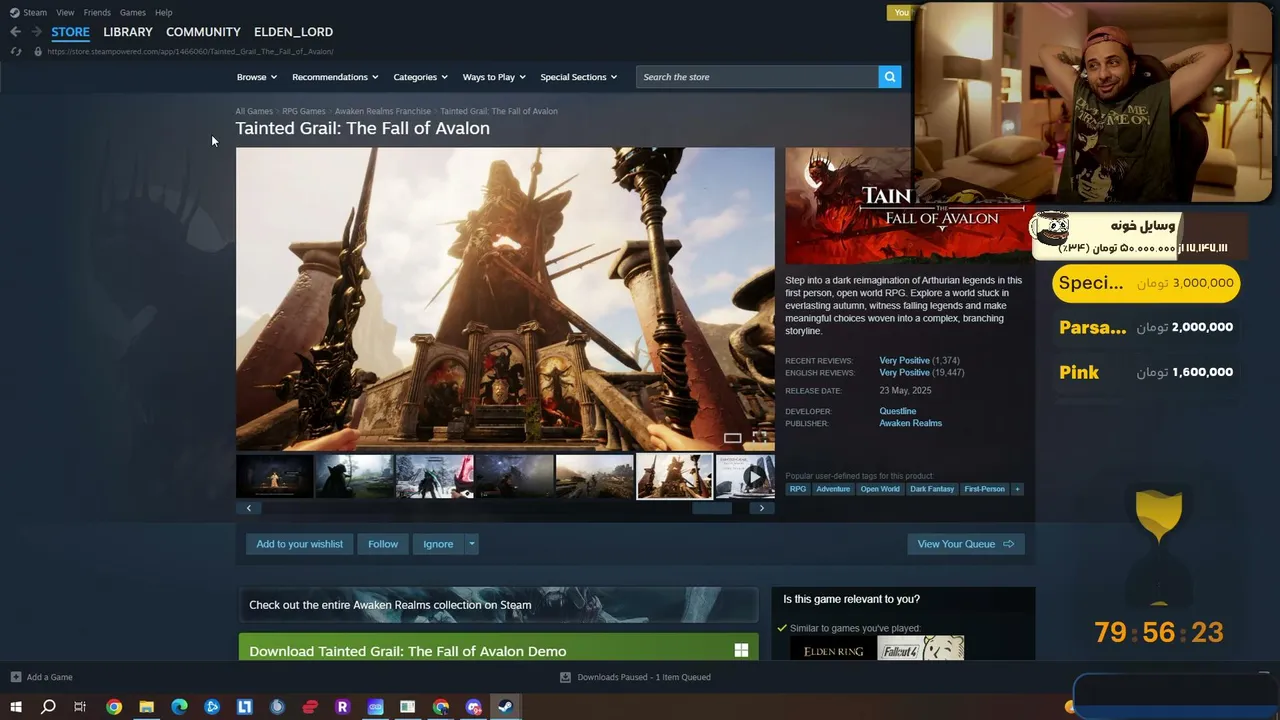This screenshot has height=720, width=1280.
Task: Go forward with the Steam forward arrow
Action: coord(36,32)
